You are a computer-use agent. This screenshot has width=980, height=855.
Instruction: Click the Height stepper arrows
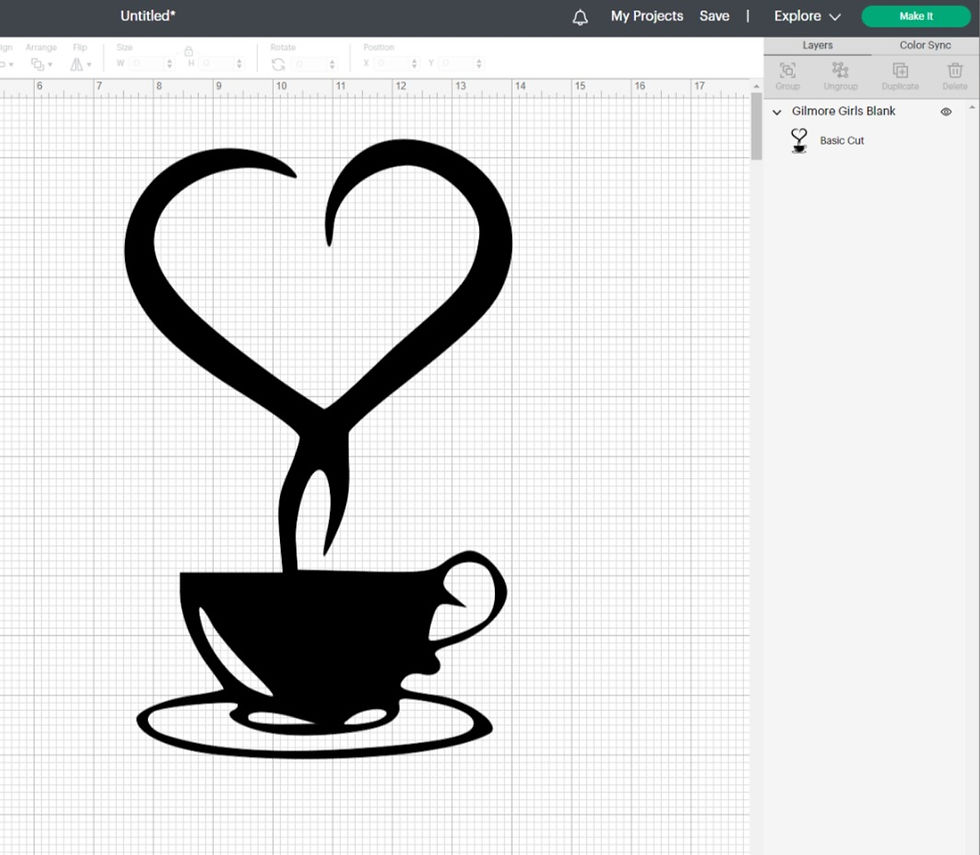[239, 64]
